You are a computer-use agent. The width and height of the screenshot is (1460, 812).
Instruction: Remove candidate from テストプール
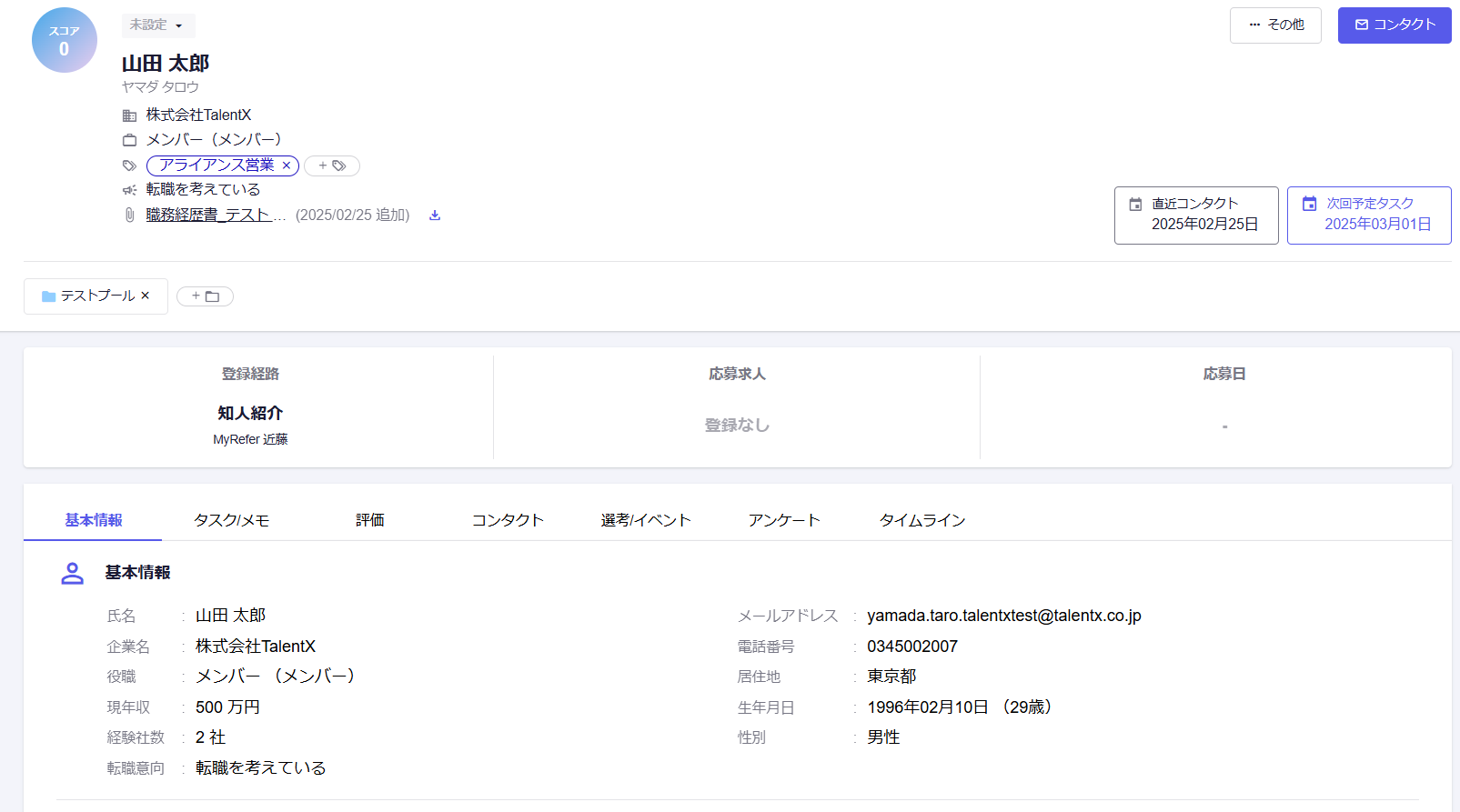click(x=146, y=296)
